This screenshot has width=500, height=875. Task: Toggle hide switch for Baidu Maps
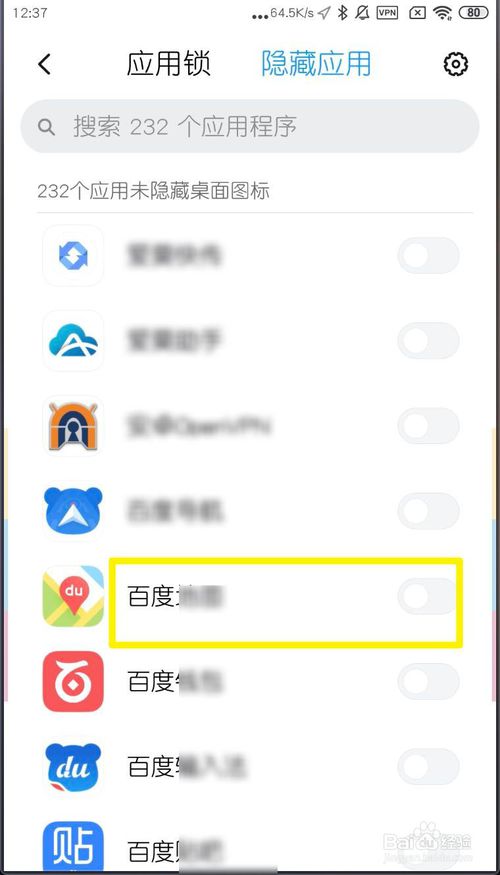tap(428, 597)
